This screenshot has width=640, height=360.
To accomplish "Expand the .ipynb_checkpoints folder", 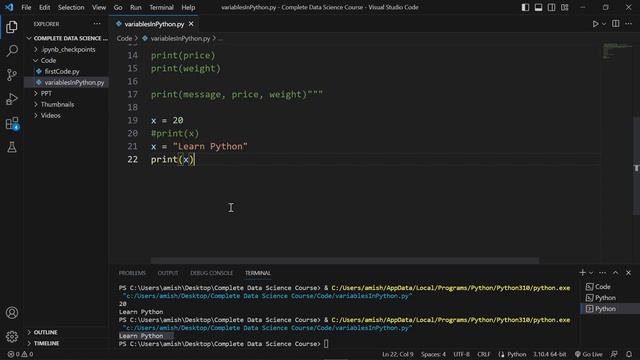I will [x=67, y=49].
